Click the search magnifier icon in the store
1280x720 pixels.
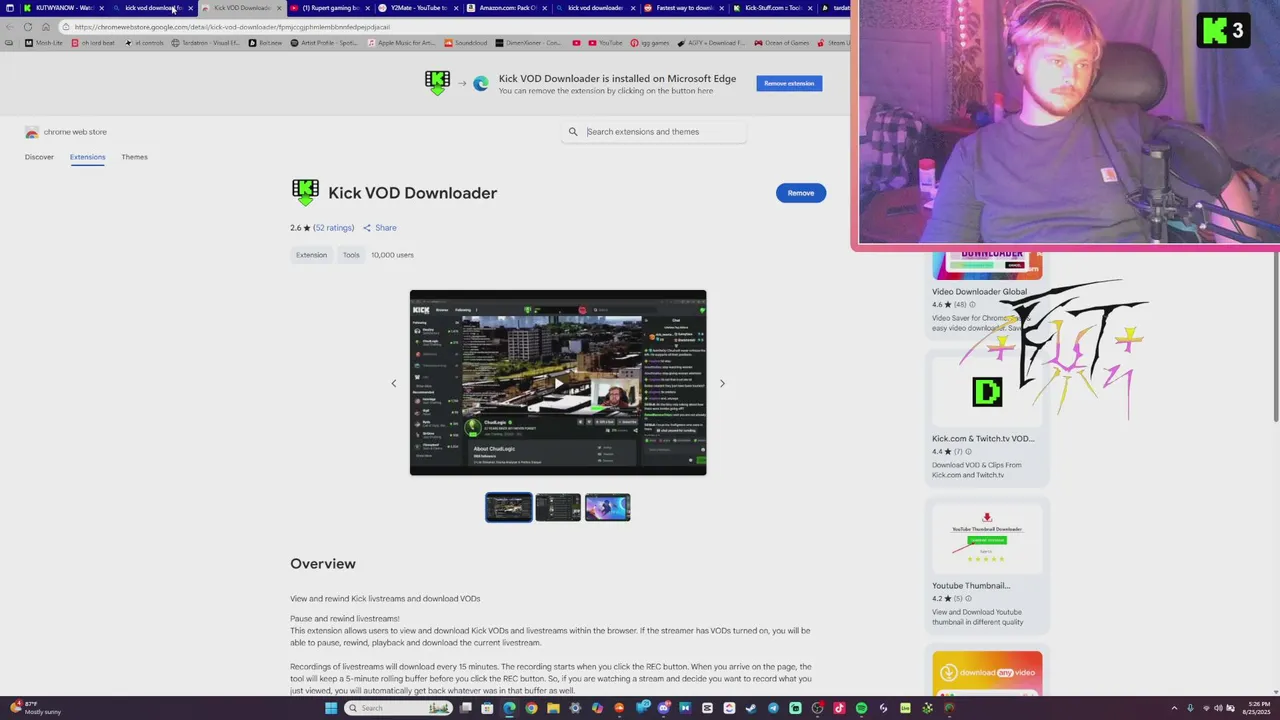pyautogui.click(x=573, y=132)
